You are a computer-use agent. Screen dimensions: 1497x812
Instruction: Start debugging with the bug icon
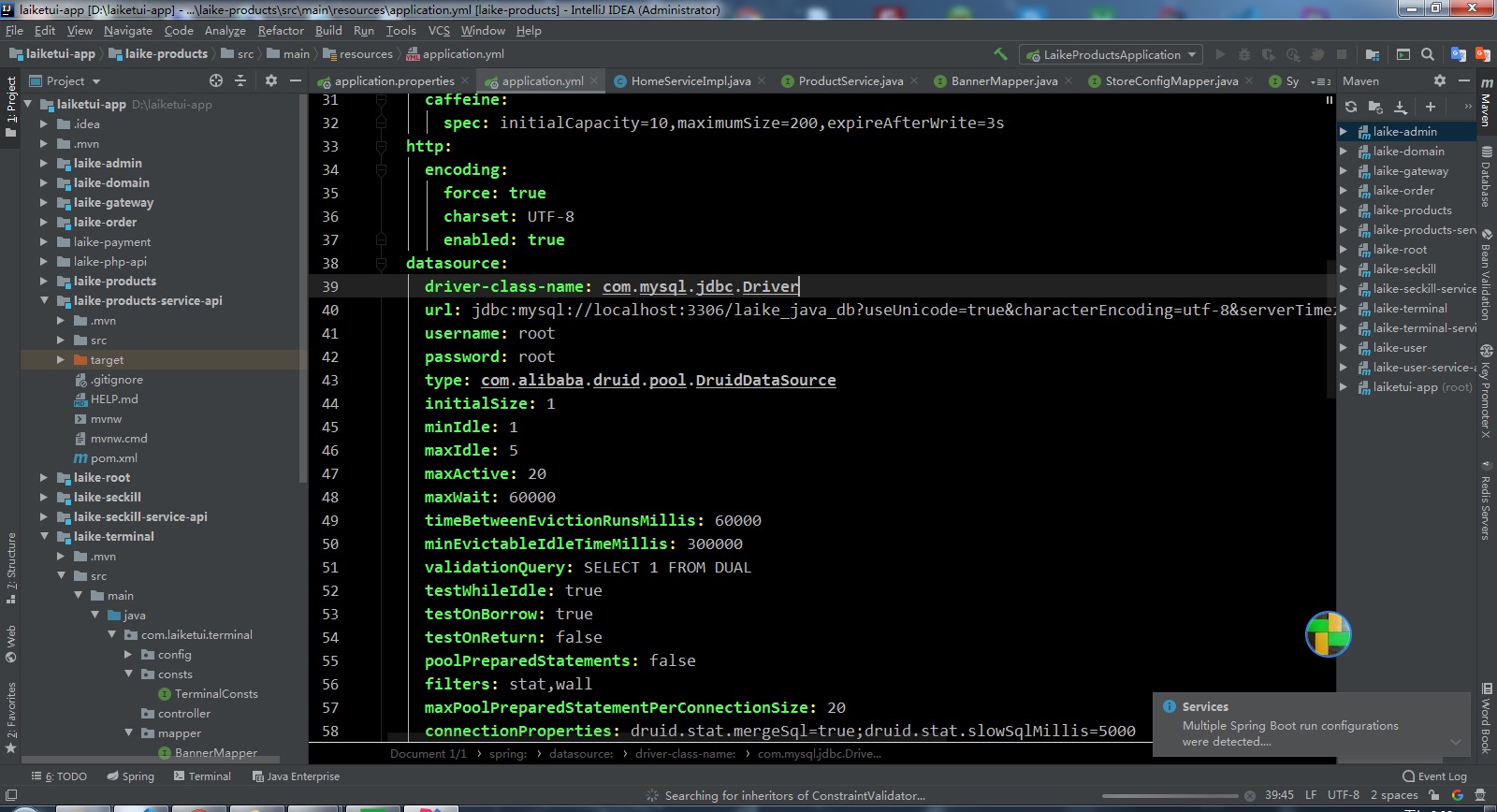[1244, 54]
